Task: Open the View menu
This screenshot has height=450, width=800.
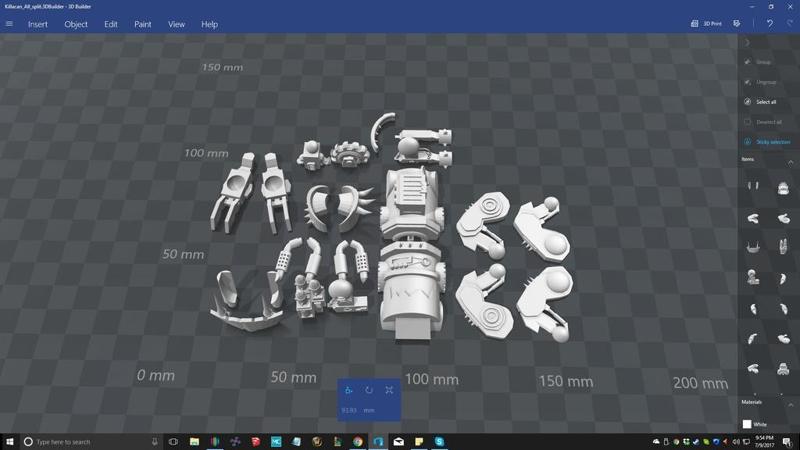Action: (177, 24)
